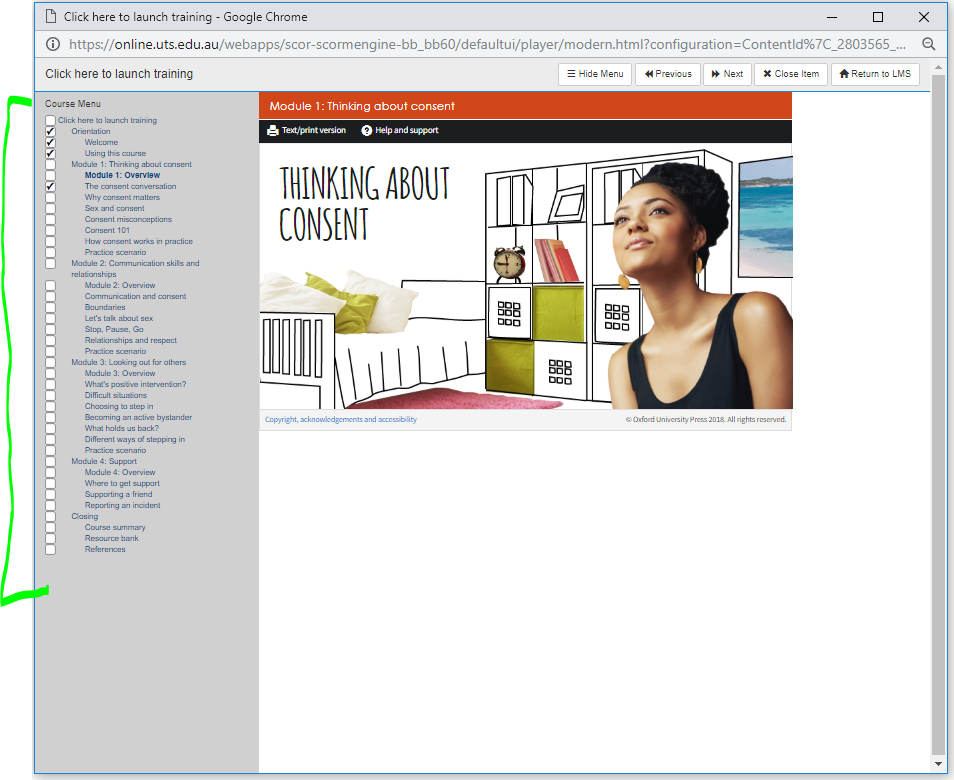Open Module 3: Looking out for others

pos(128,362)
